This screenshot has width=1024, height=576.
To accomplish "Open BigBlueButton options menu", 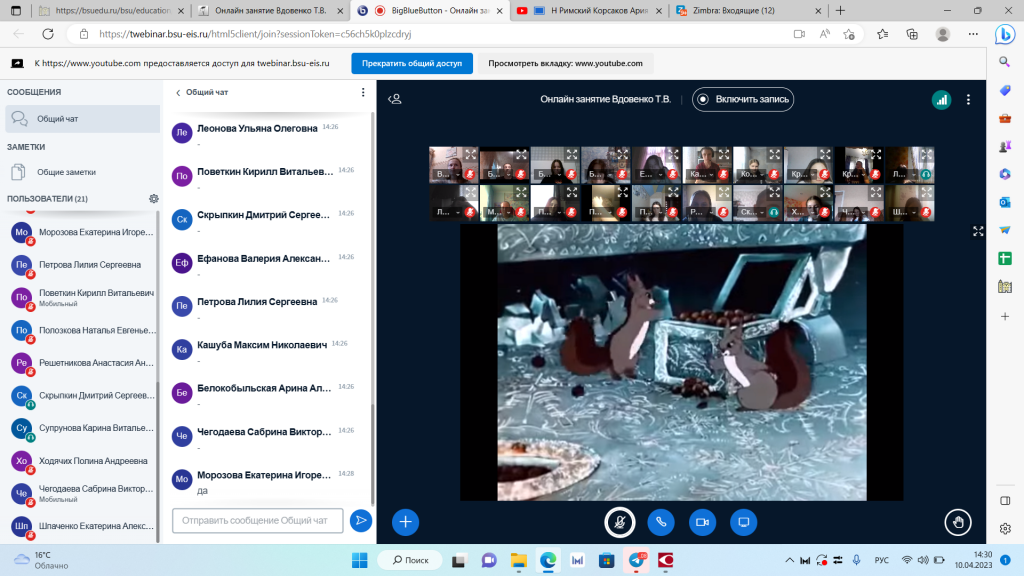I will click(x=968, y=100).
